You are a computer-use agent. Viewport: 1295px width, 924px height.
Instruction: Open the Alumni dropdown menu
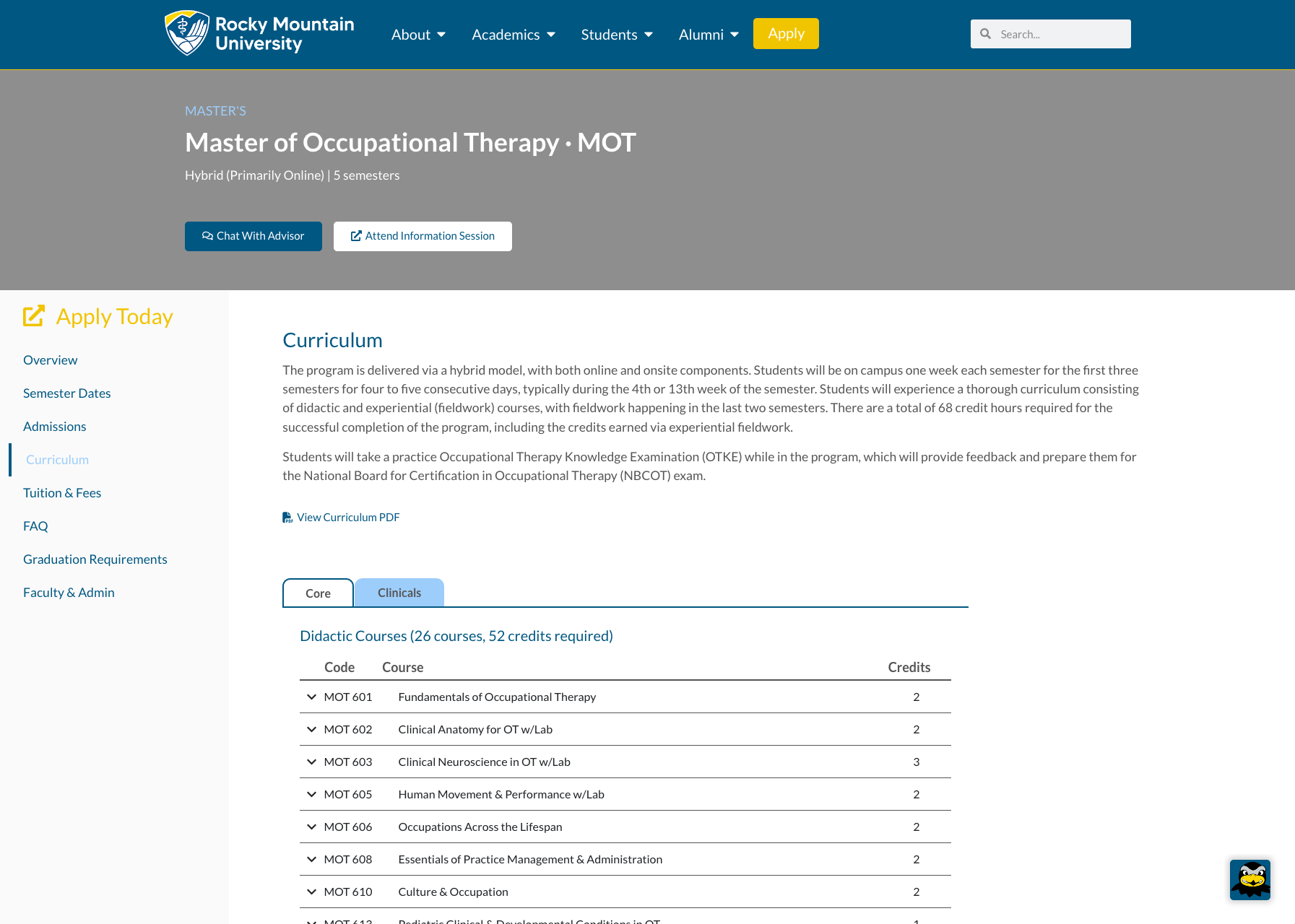pos(709,35)
